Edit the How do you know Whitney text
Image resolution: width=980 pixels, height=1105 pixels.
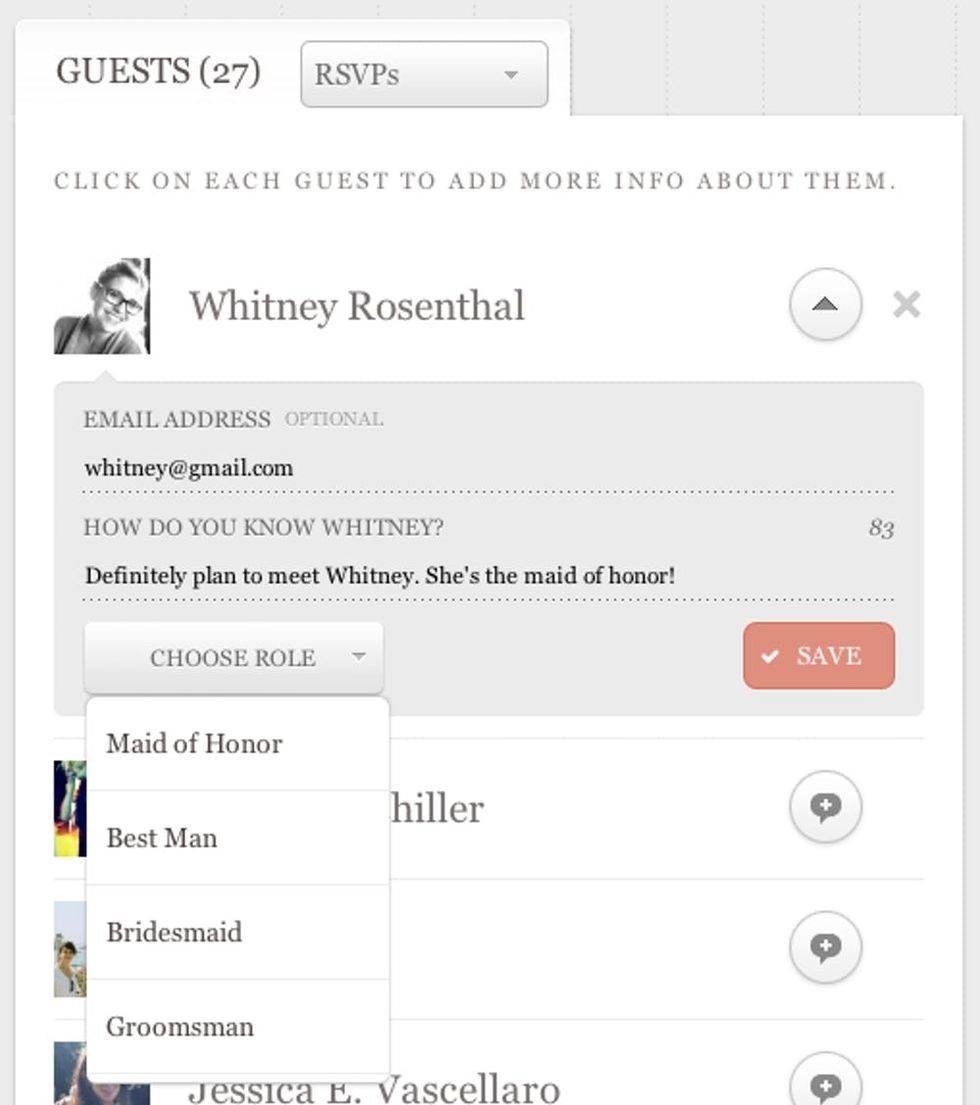click(x=488, y=576)
